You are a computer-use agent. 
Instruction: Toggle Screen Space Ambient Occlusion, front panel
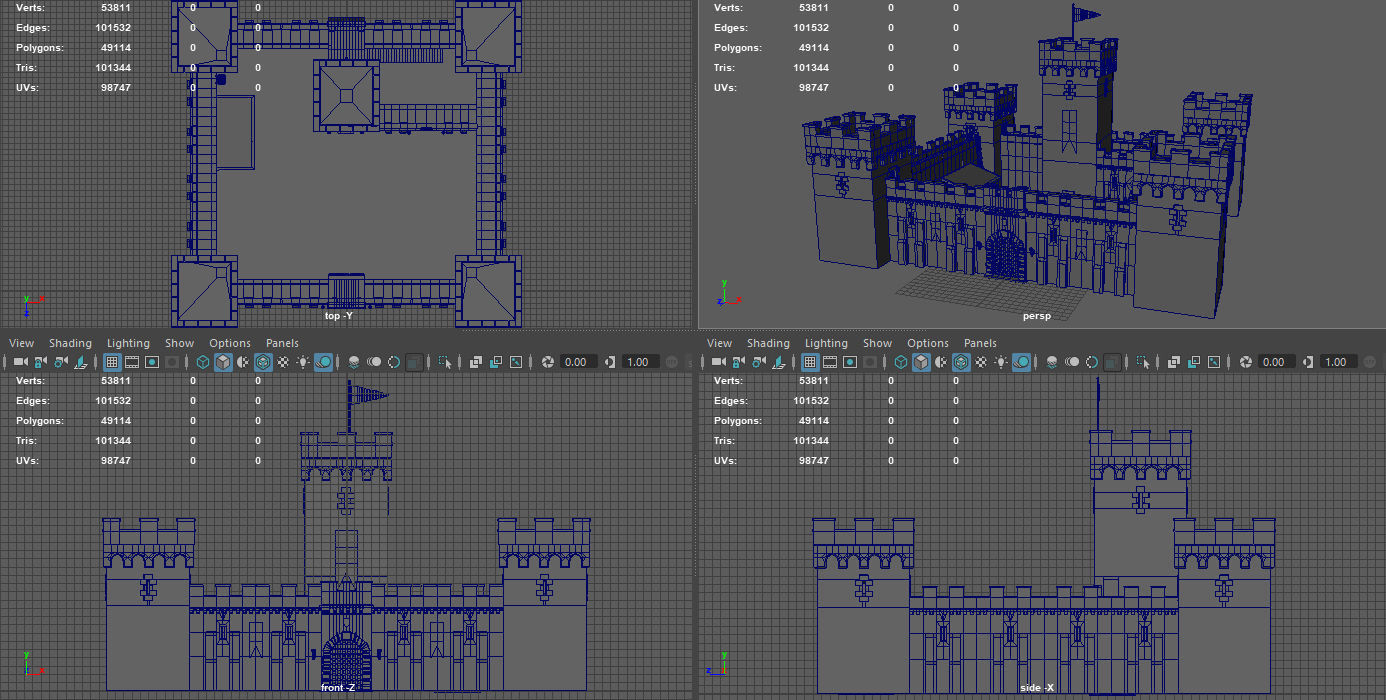coord(354,362)
